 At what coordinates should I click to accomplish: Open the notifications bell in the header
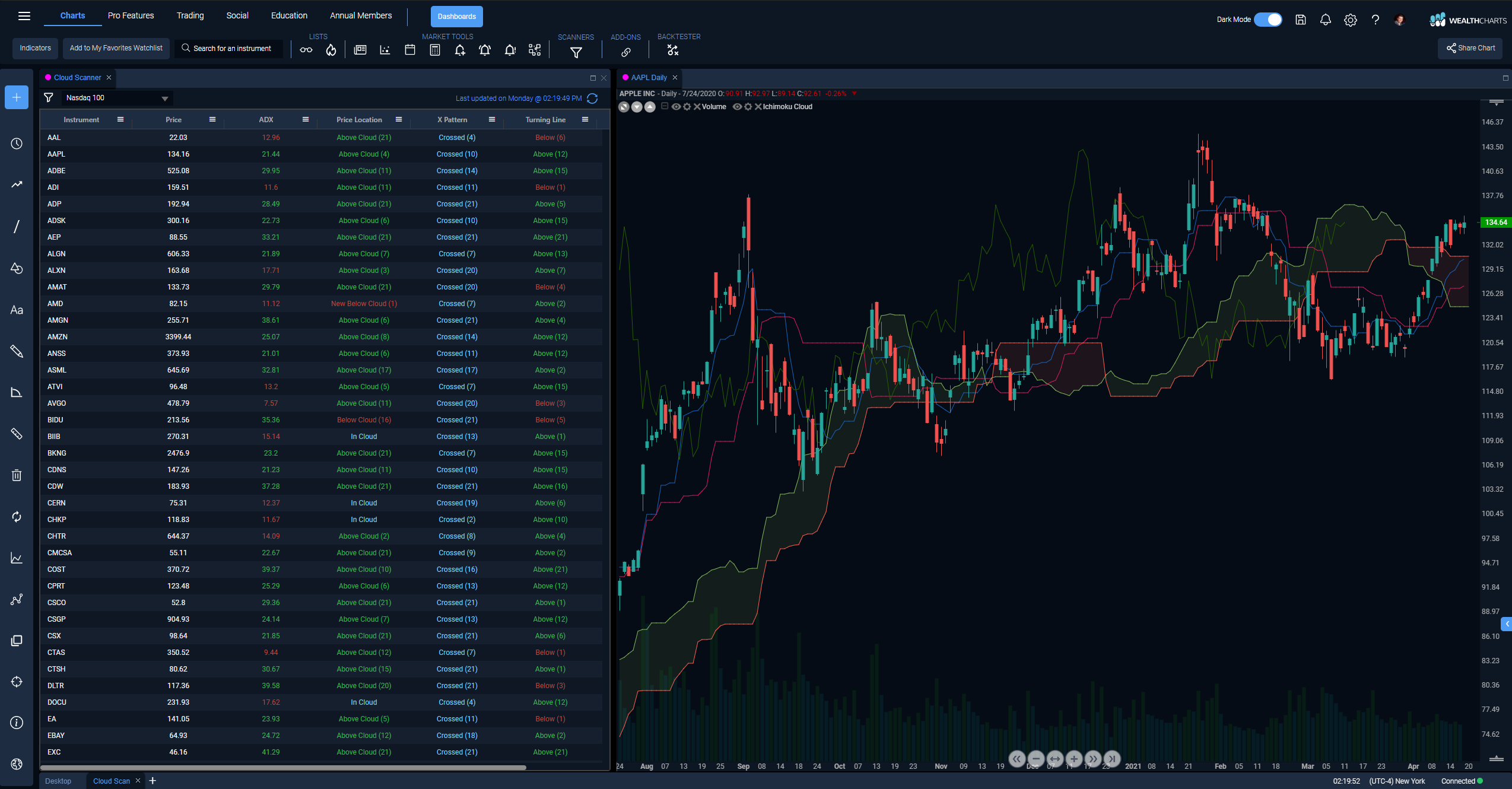point(1326,20)
